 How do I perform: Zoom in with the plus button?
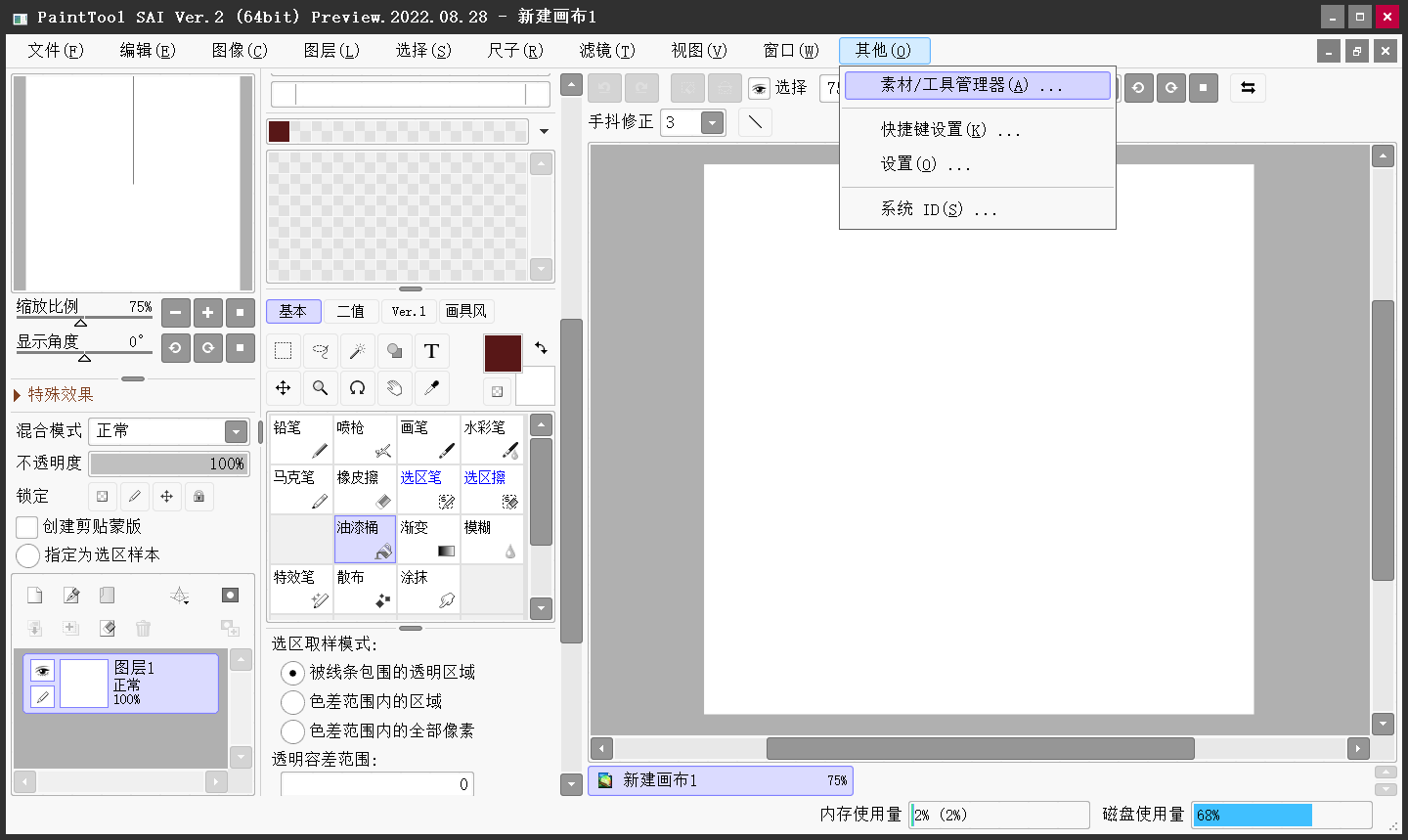(x=207, y=313)
